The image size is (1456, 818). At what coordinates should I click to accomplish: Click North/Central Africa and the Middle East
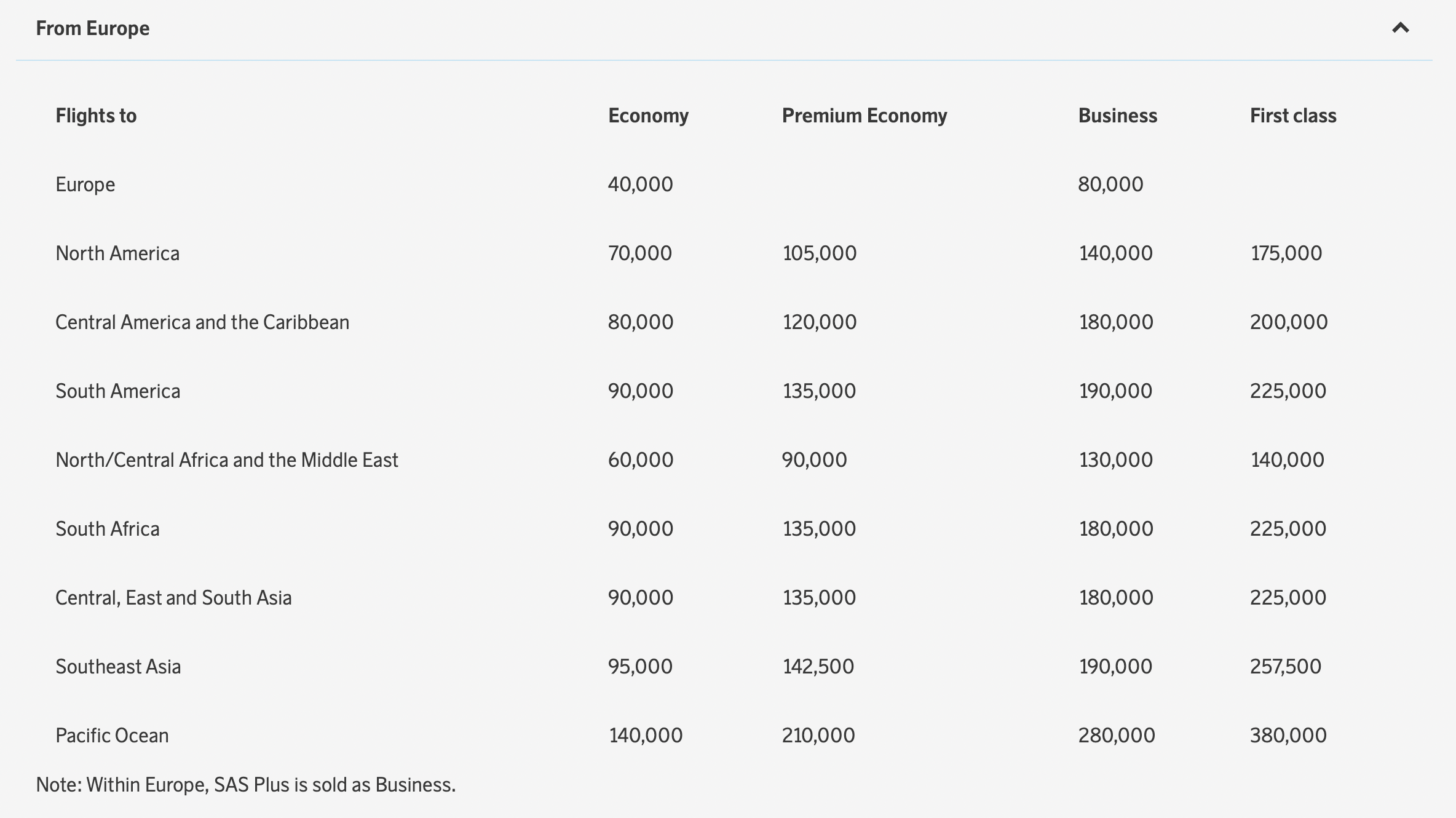coord(227,460)
